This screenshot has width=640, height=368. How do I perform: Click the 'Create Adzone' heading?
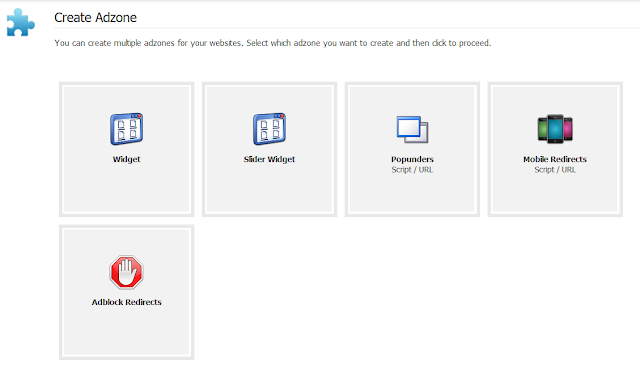click(96, 18)
